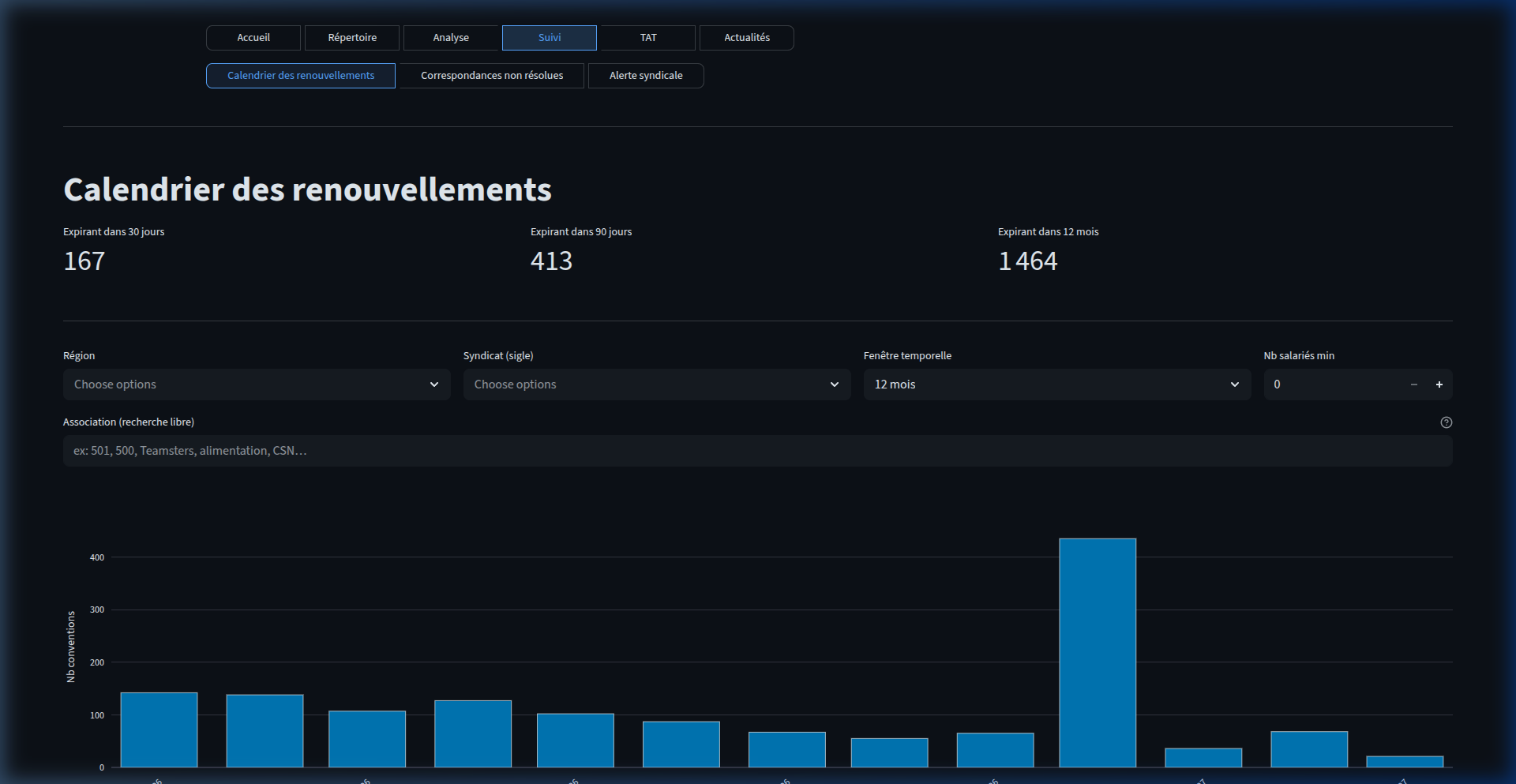Open the Alerte syndicale sub-tab
The width and height of the screenshot is (1516, 784).
646,76
